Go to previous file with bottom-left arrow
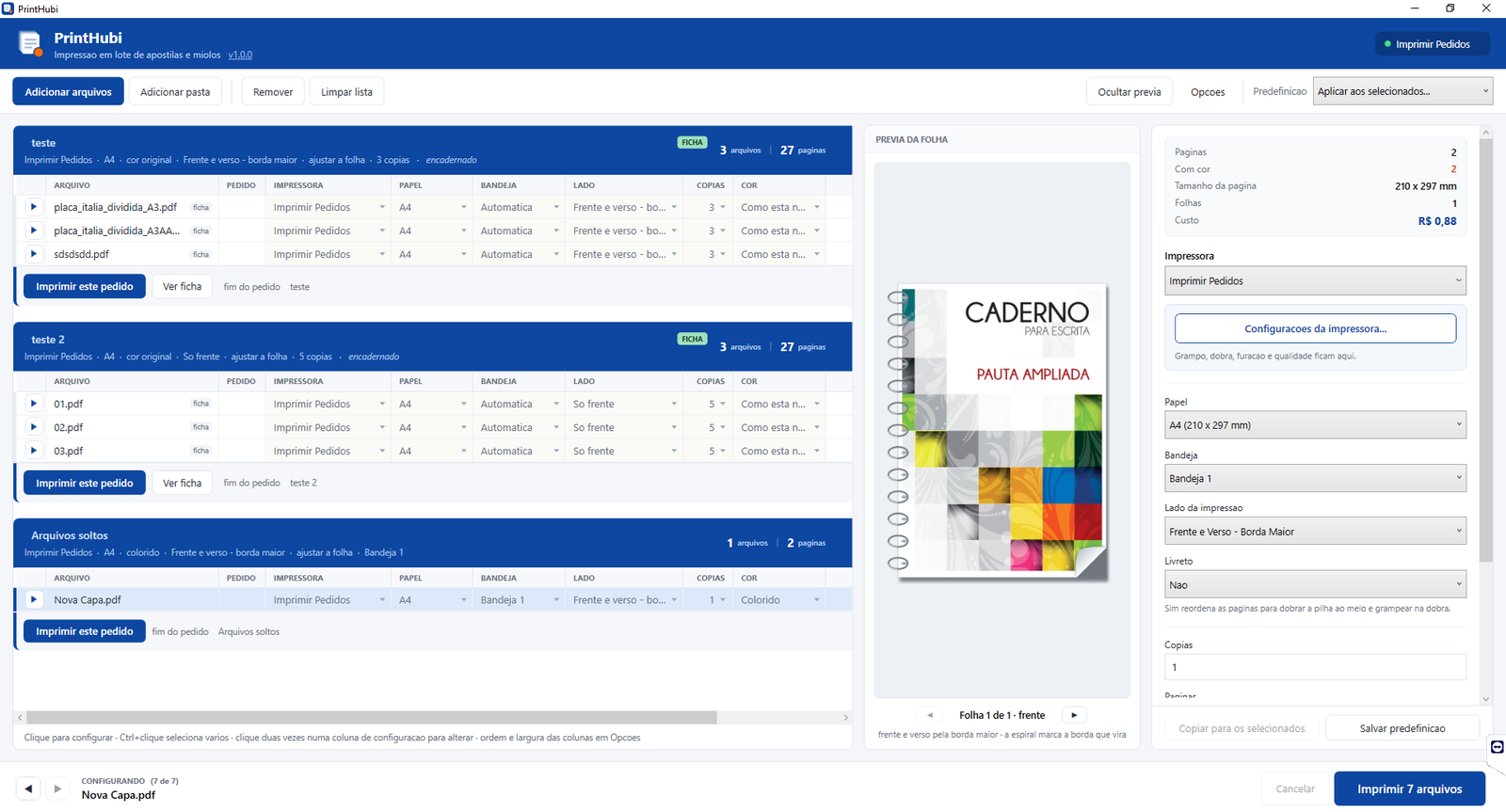The width and height of the screenshot is (1506, 812). (x=28, y=788)
